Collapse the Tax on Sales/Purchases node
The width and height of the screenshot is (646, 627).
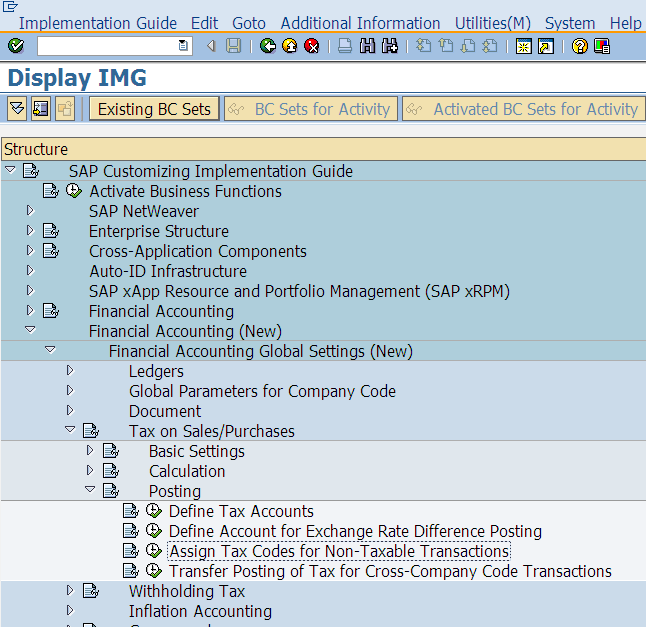(x=70, y=430)
